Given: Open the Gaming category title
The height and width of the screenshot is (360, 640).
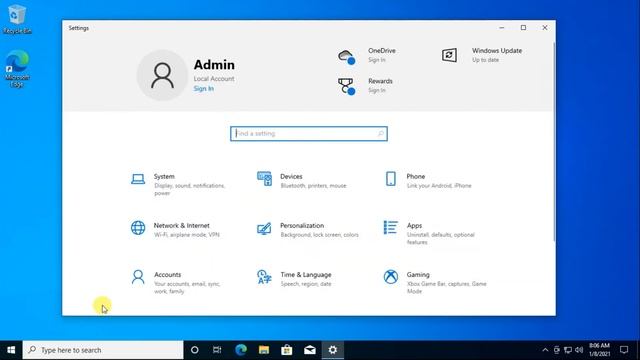Looking at the screenshot, I should [418, 275].
